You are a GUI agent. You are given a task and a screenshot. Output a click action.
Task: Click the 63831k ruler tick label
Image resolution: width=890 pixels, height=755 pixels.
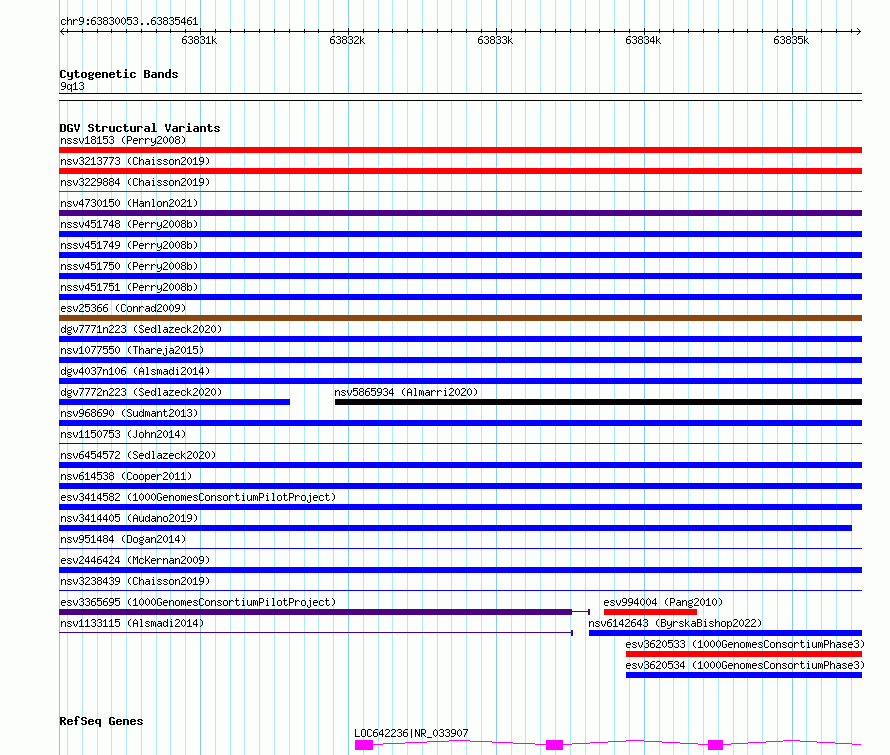[199, 40]
